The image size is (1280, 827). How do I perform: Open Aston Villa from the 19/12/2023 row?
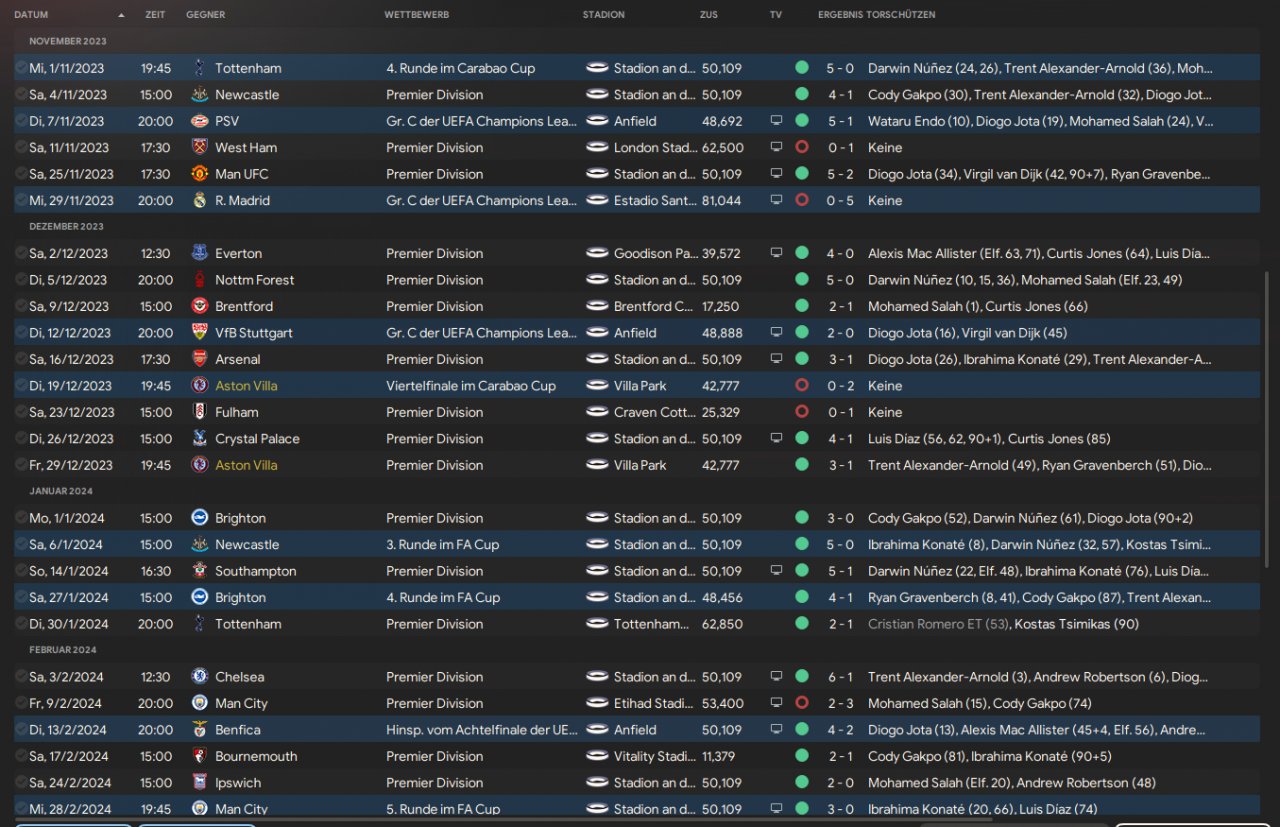[246, 386]
